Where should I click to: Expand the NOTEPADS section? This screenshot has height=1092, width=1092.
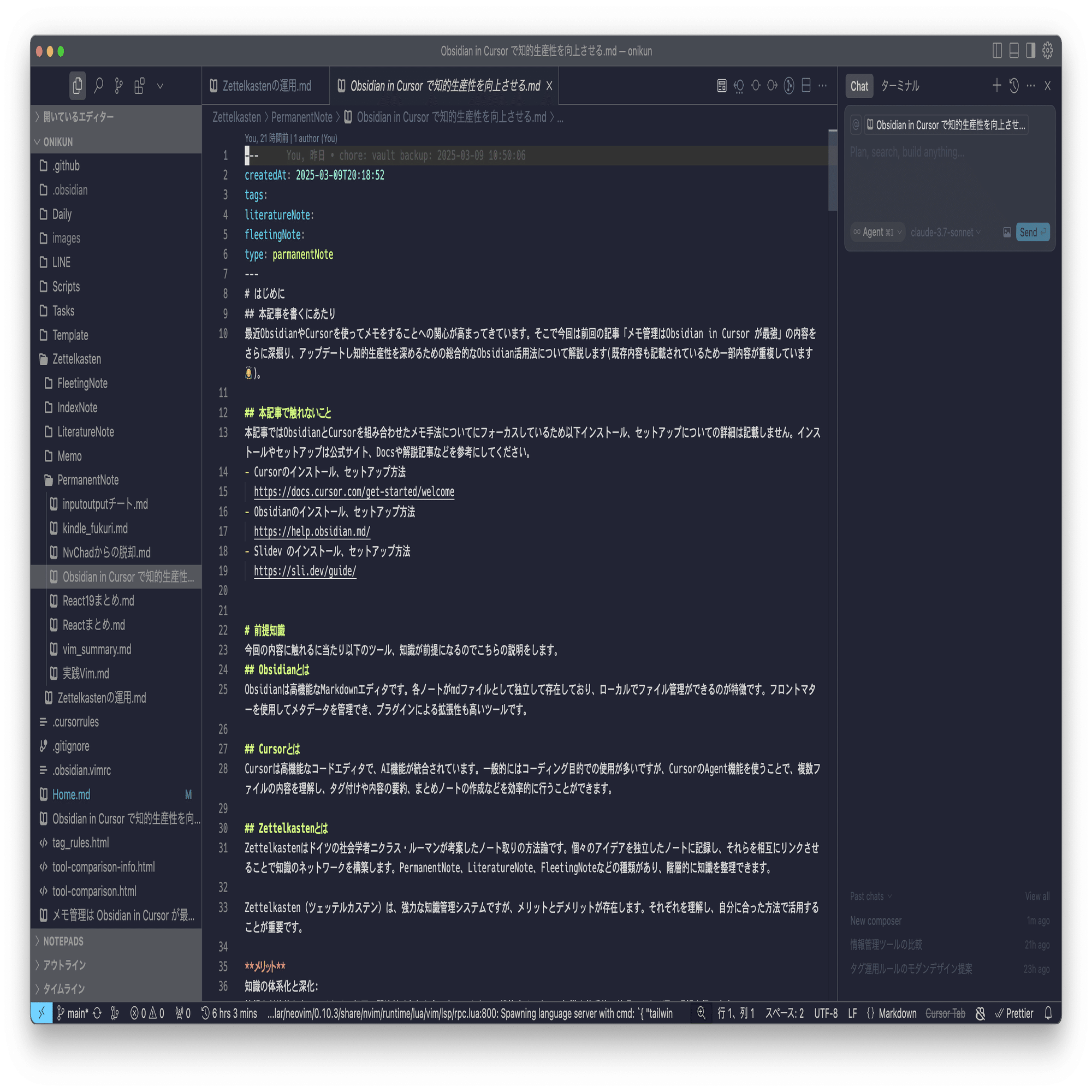tap(116, 941)
